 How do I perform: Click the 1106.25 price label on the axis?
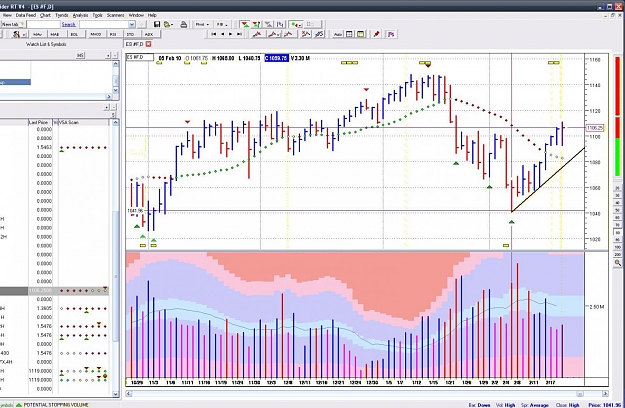pyautogui.click(x=595, y=128)
